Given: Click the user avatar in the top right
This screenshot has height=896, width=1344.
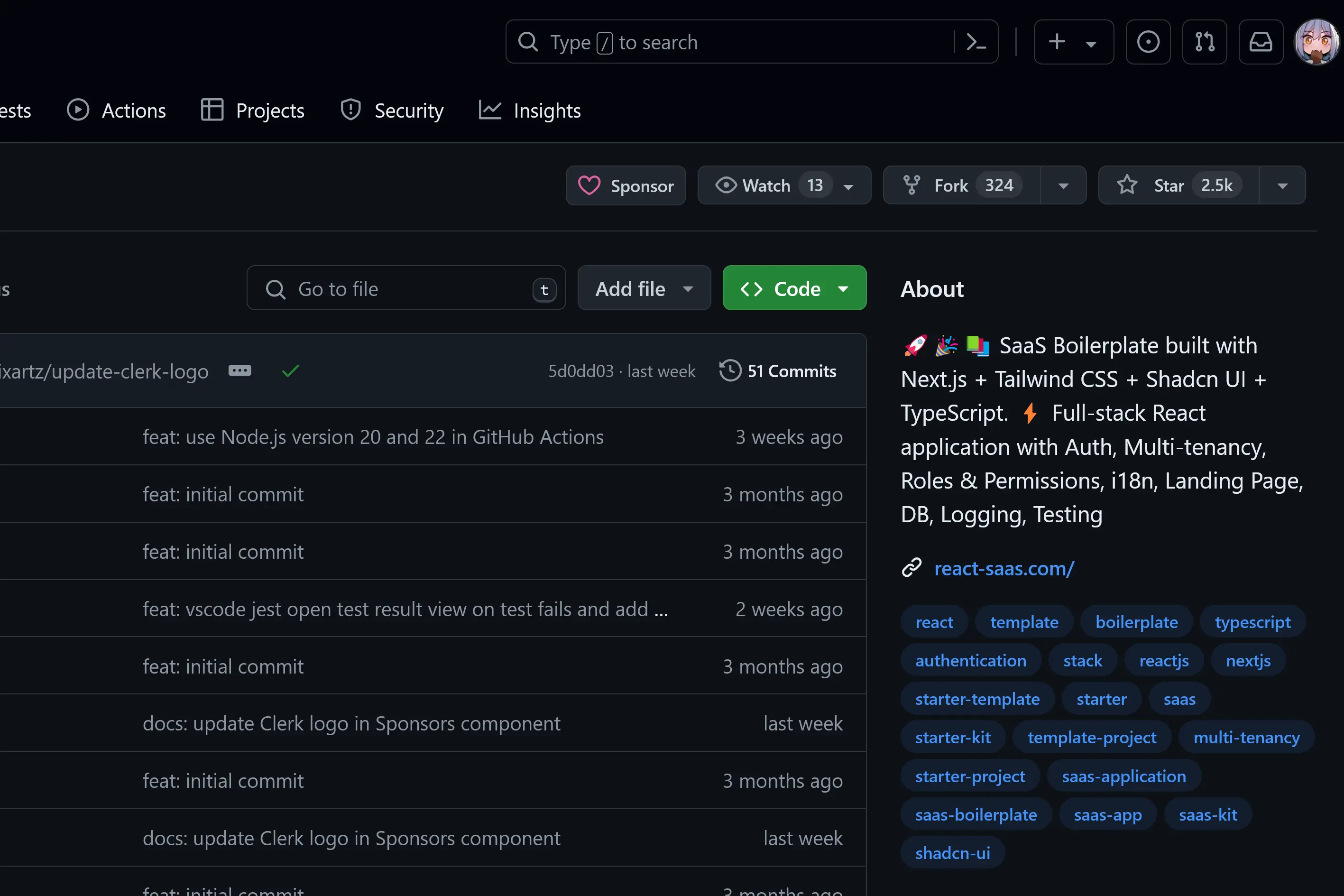Looking at the screenshot, I should click(x=1316, y=42).
